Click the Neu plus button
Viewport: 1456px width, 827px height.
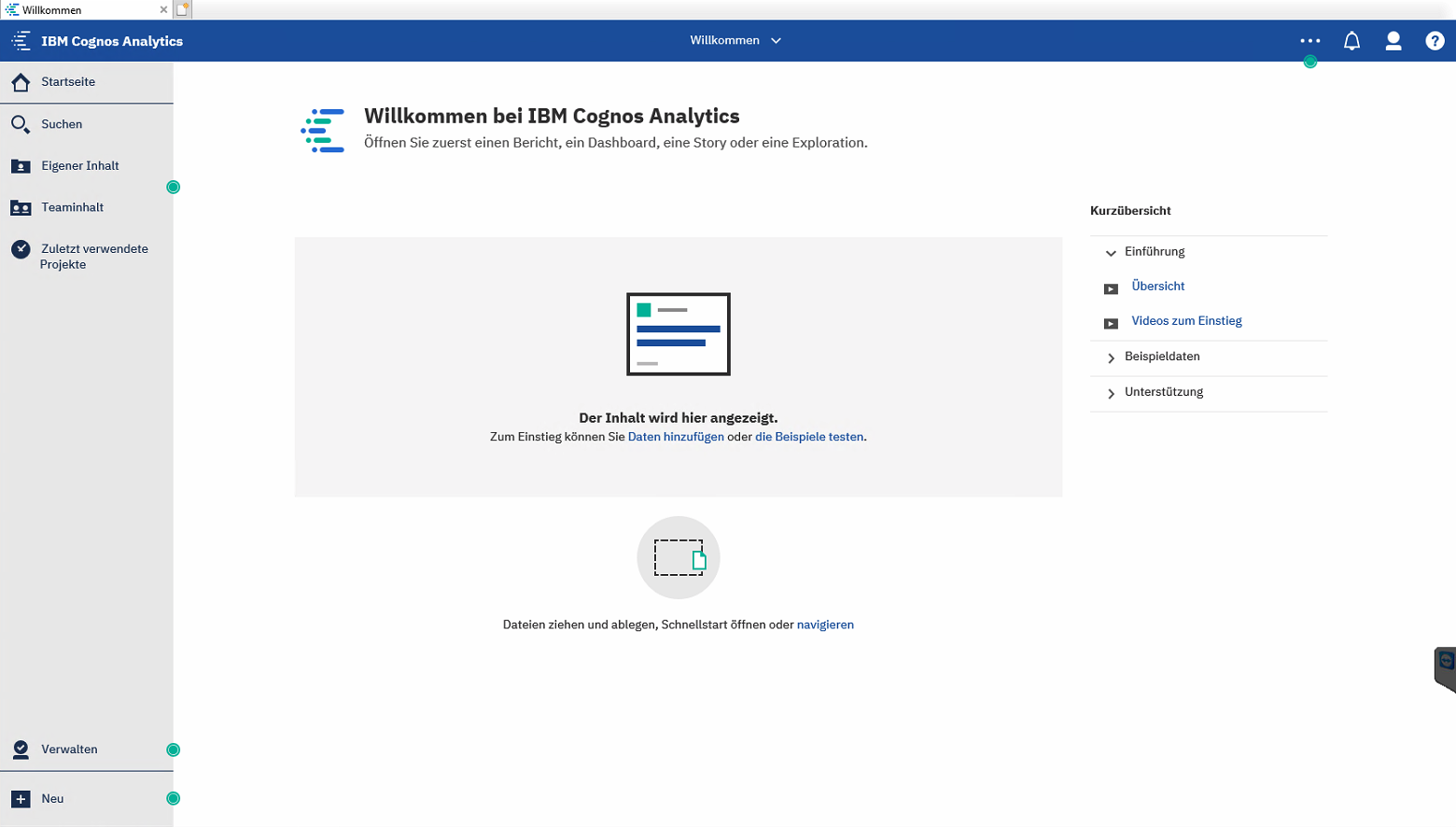[x=21, y=799]
